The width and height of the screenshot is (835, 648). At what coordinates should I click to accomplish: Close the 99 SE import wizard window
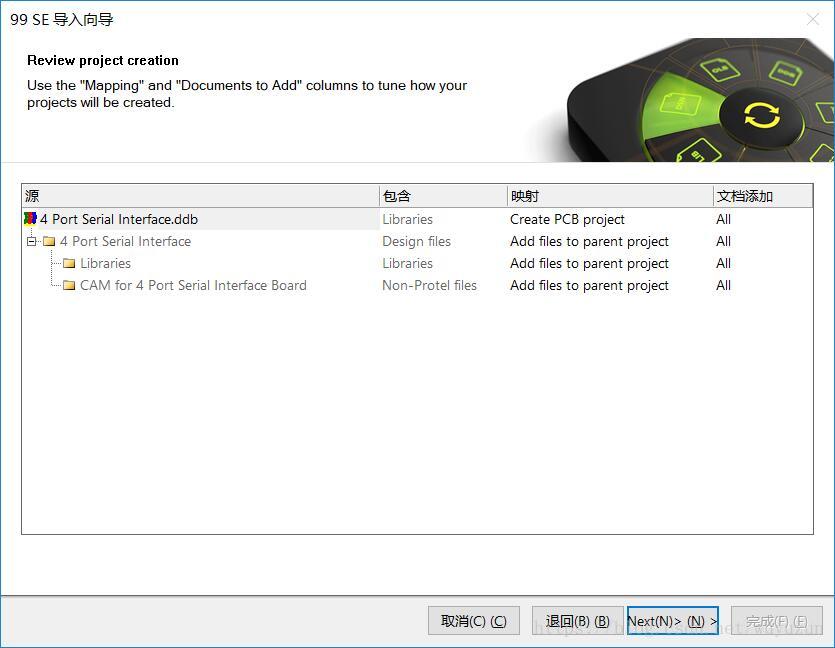coord(813,20)
